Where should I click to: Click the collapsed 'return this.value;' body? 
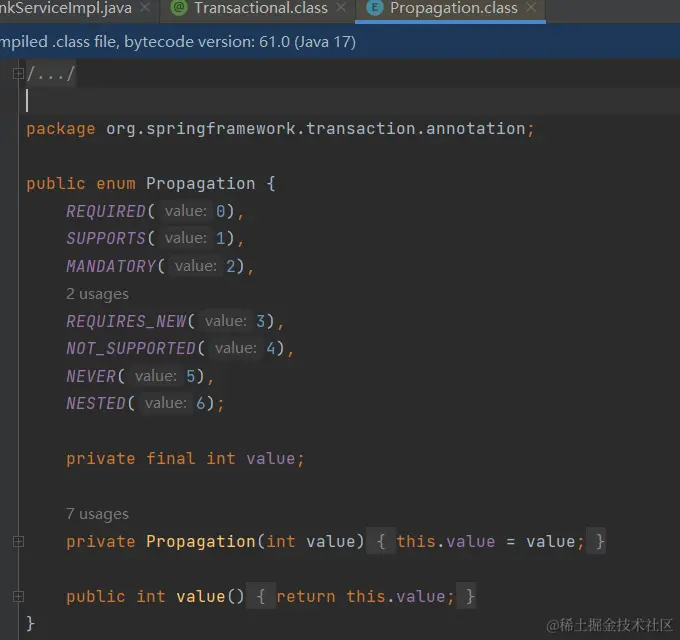(361, 596)
